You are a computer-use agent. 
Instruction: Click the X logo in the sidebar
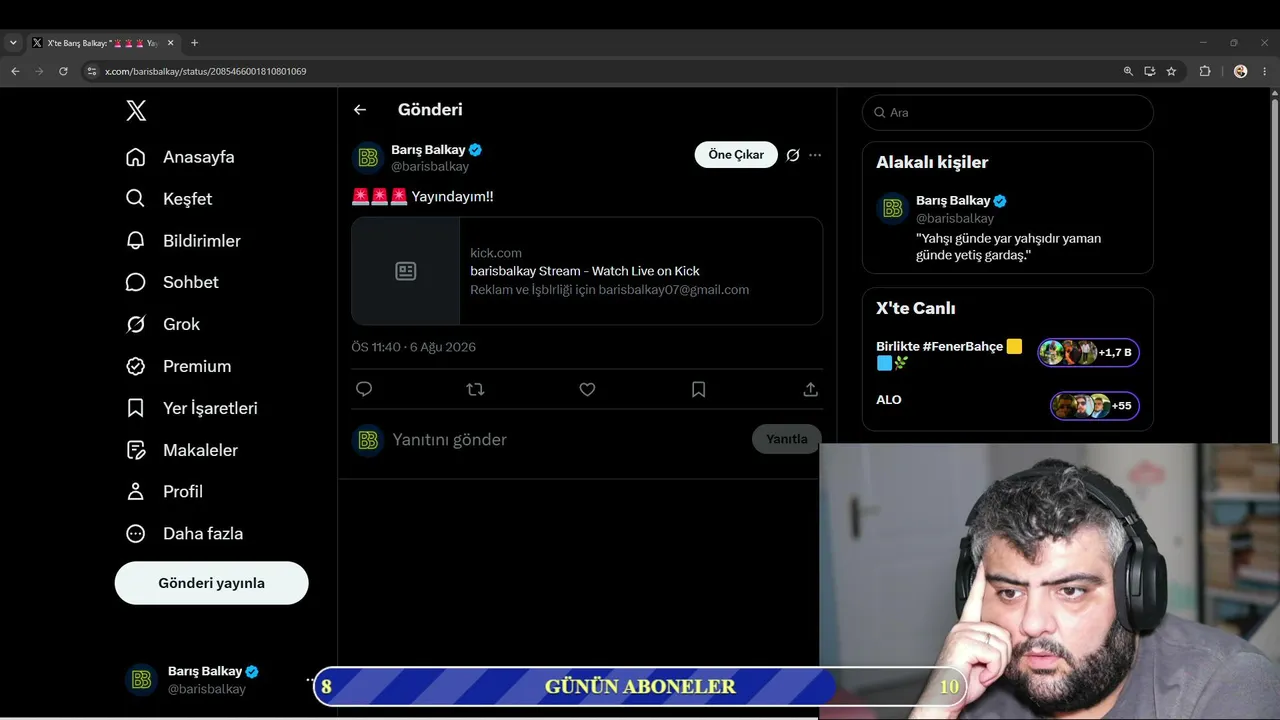tap(136, 110)
